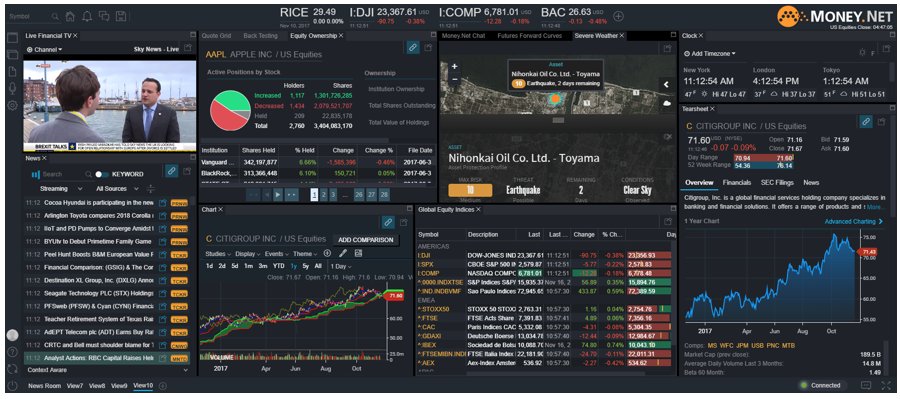Open the Streaming dropdown in News panel

[61, 189]
